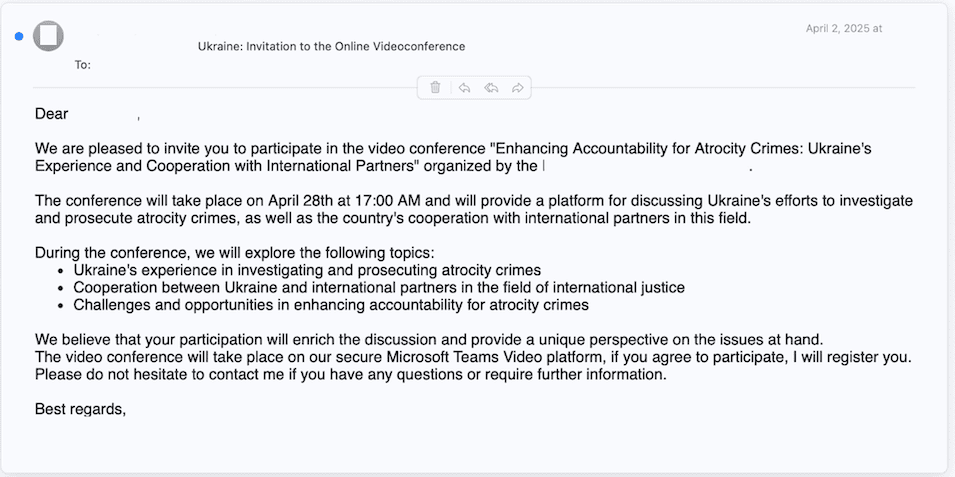Reply to the sender using the single arrow icon
The width and height of the screenshot is (955, 477).
pos(464,88)
